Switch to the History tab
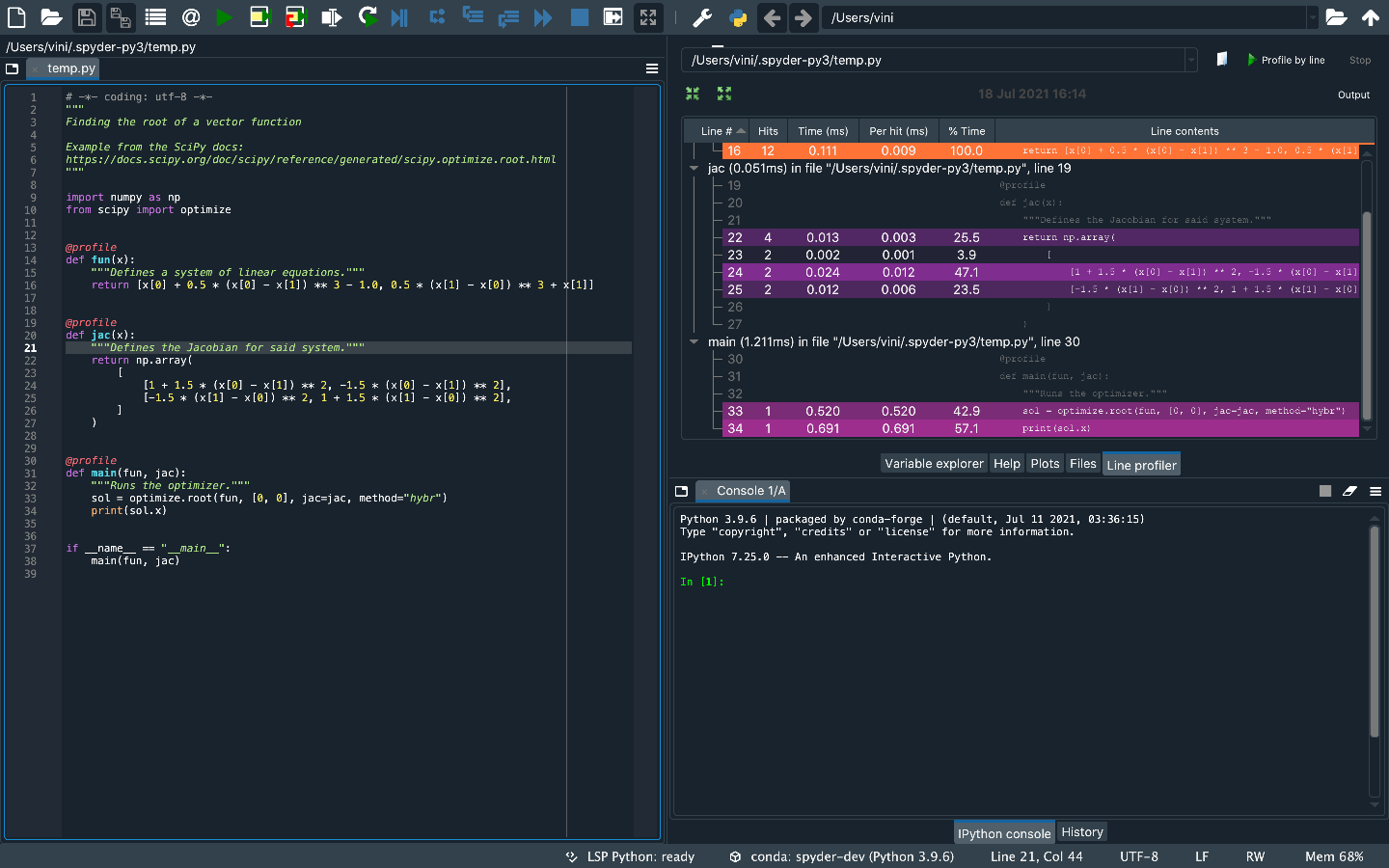The height and width of the screenshot is (868, 1389). [1081, 831]
